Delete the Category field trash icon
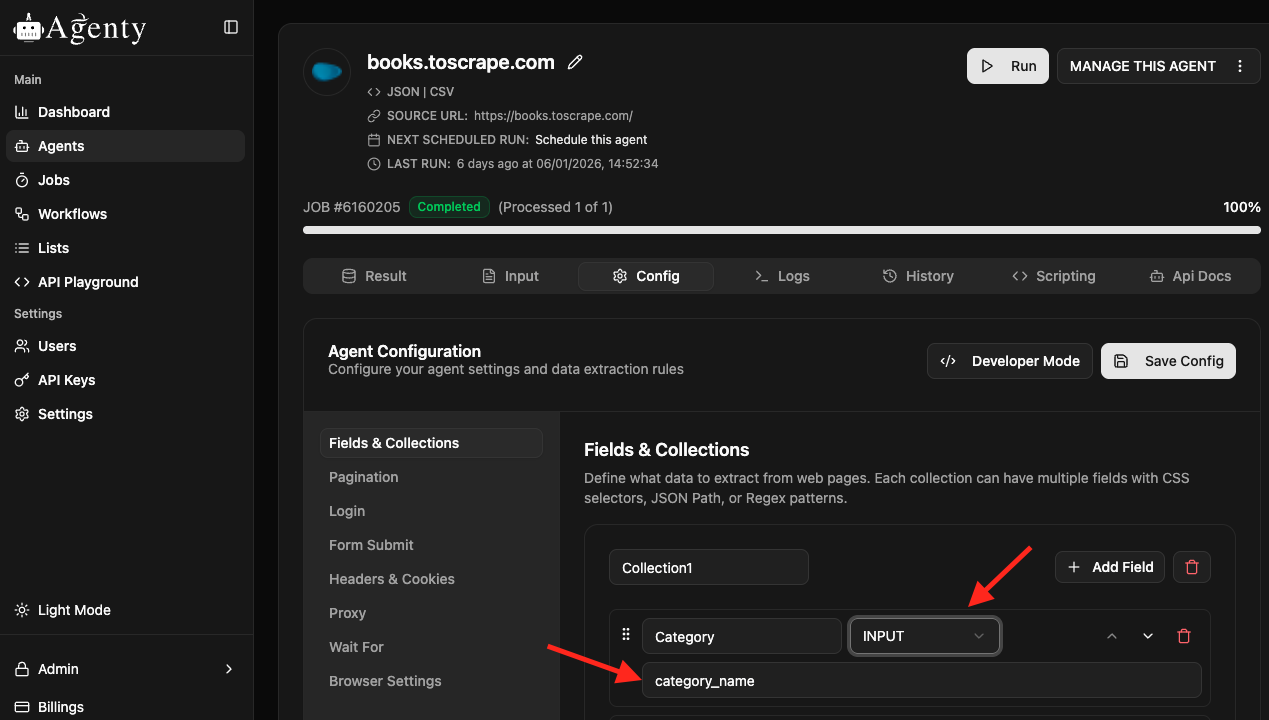The image size is (1269, 720). (x=1184, y=636)
